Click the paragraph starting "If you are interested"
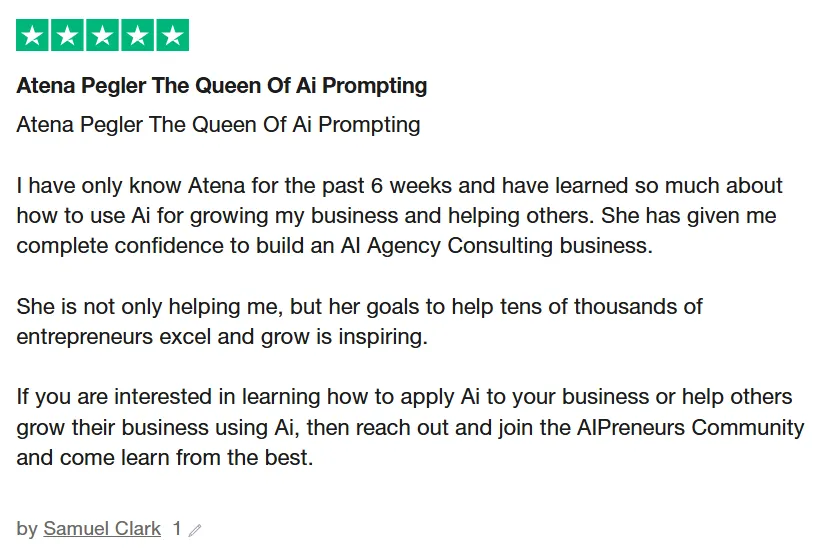Screen dimensions: 830x549 pyautogui.click(x=410, y=428)
